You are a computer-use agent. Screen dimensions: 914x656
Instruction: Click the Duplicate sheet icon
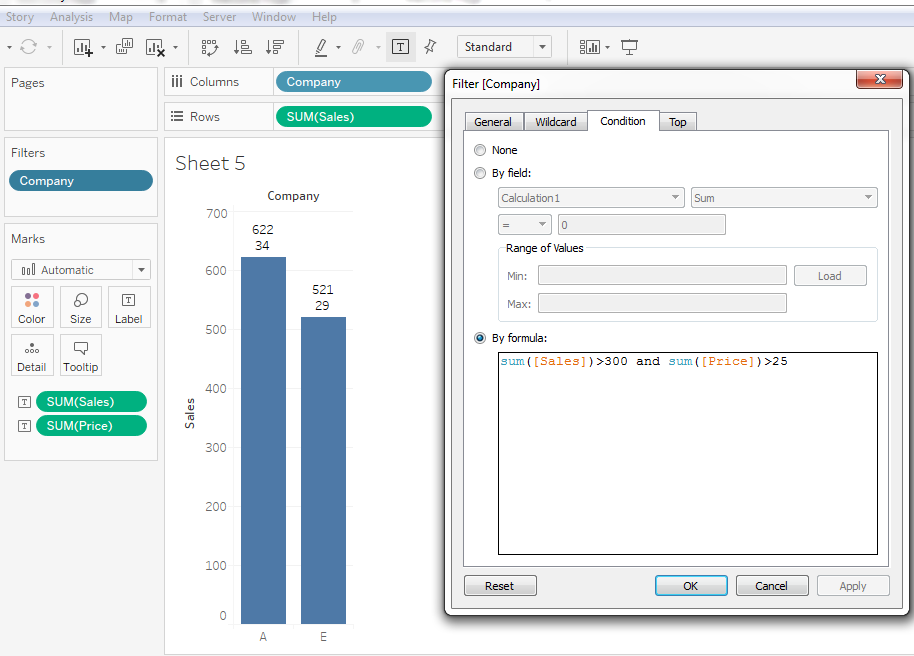[x=124, y=47]
